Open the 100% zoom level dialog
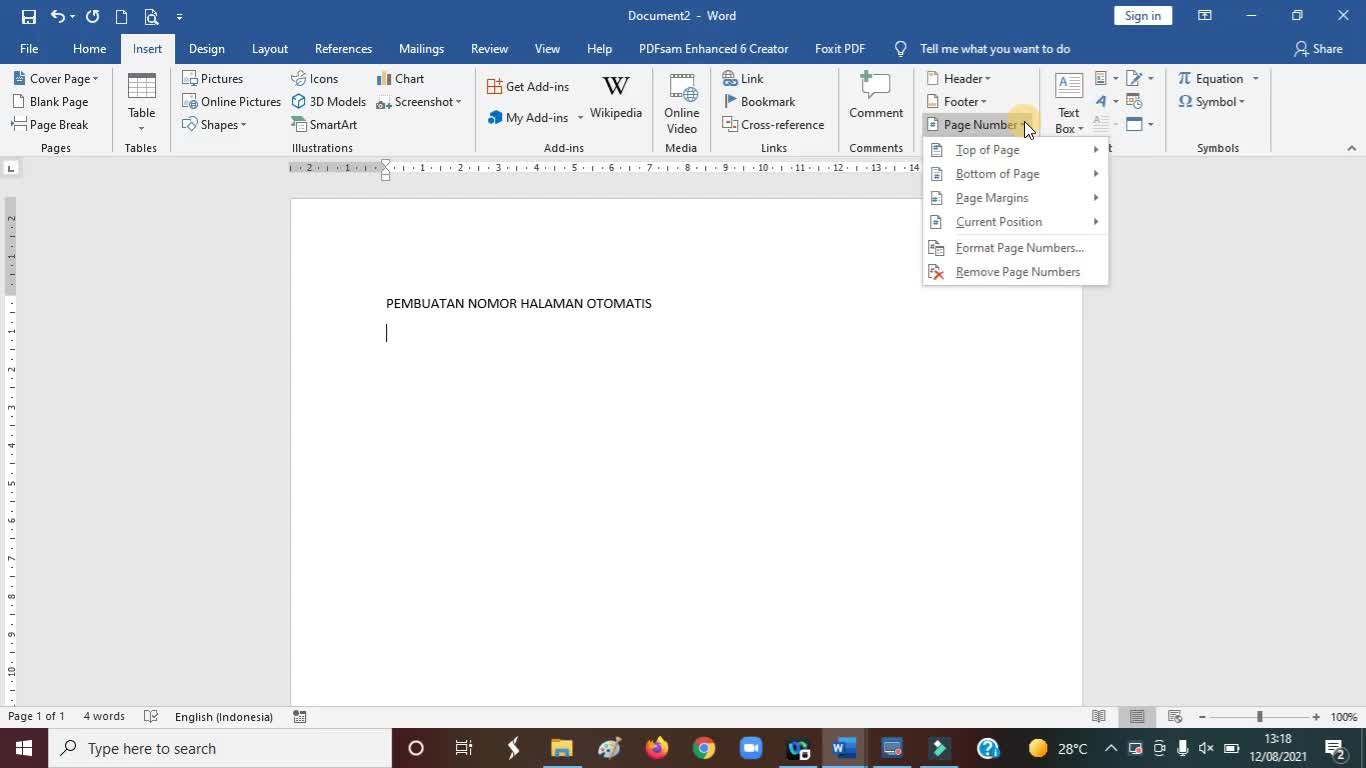 click(1344, 717)
